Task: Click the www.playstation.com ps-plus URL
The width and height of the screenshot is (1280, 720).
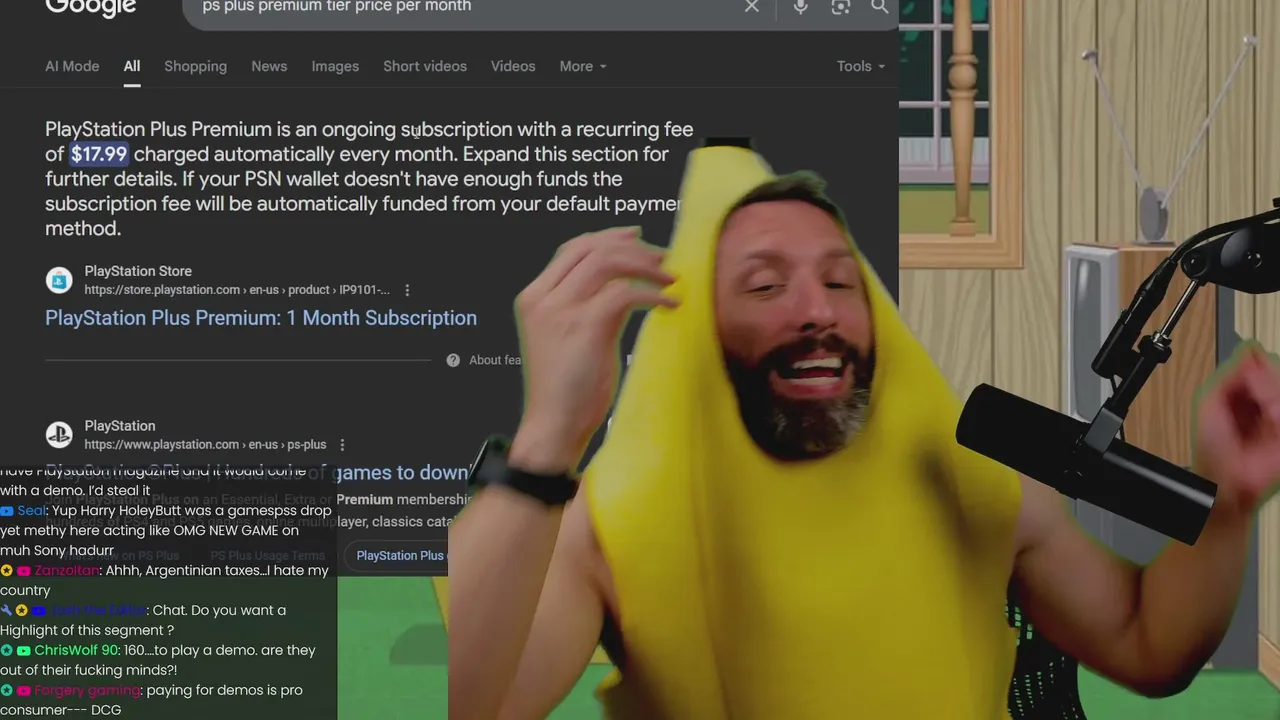Action: 205,445
